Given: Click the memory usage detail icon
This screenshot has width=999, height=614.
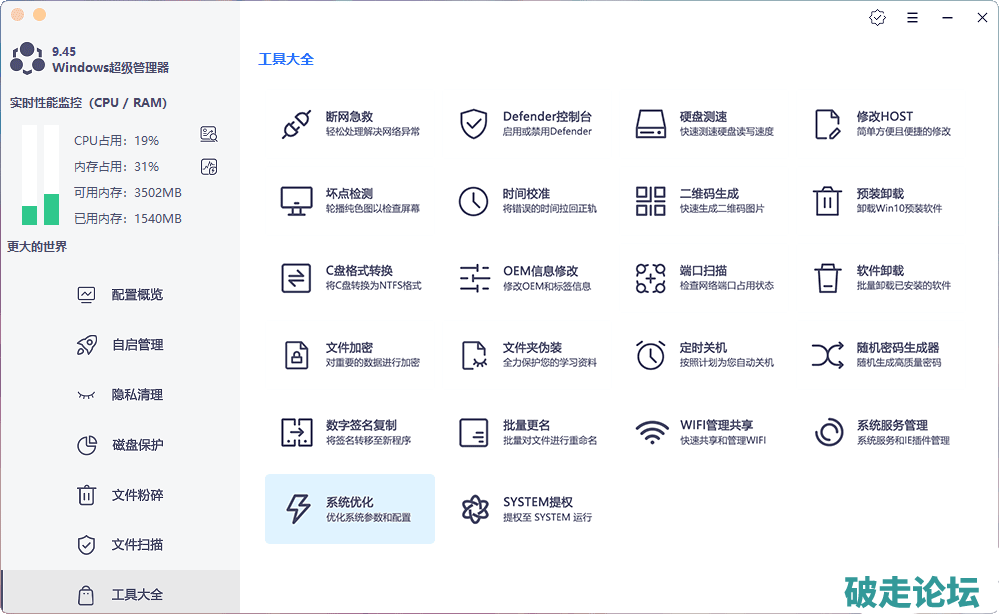Looking at the screenshot, I should tap(208, 167).
